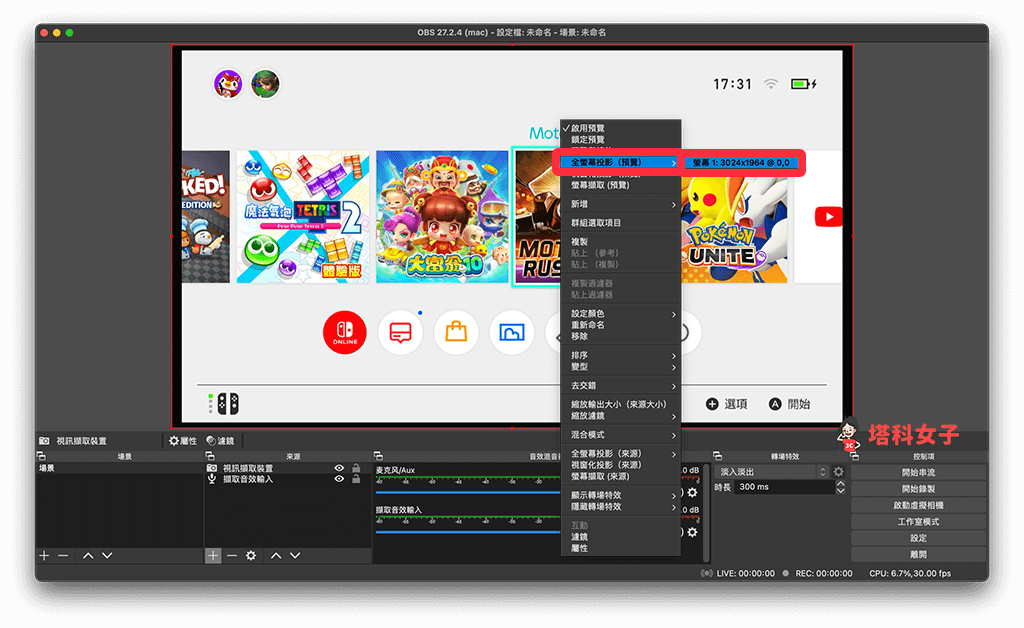Click the 啟動虛擬相機 button
This screenshot has width=1024, height=628.
click(x=919, y=505)
